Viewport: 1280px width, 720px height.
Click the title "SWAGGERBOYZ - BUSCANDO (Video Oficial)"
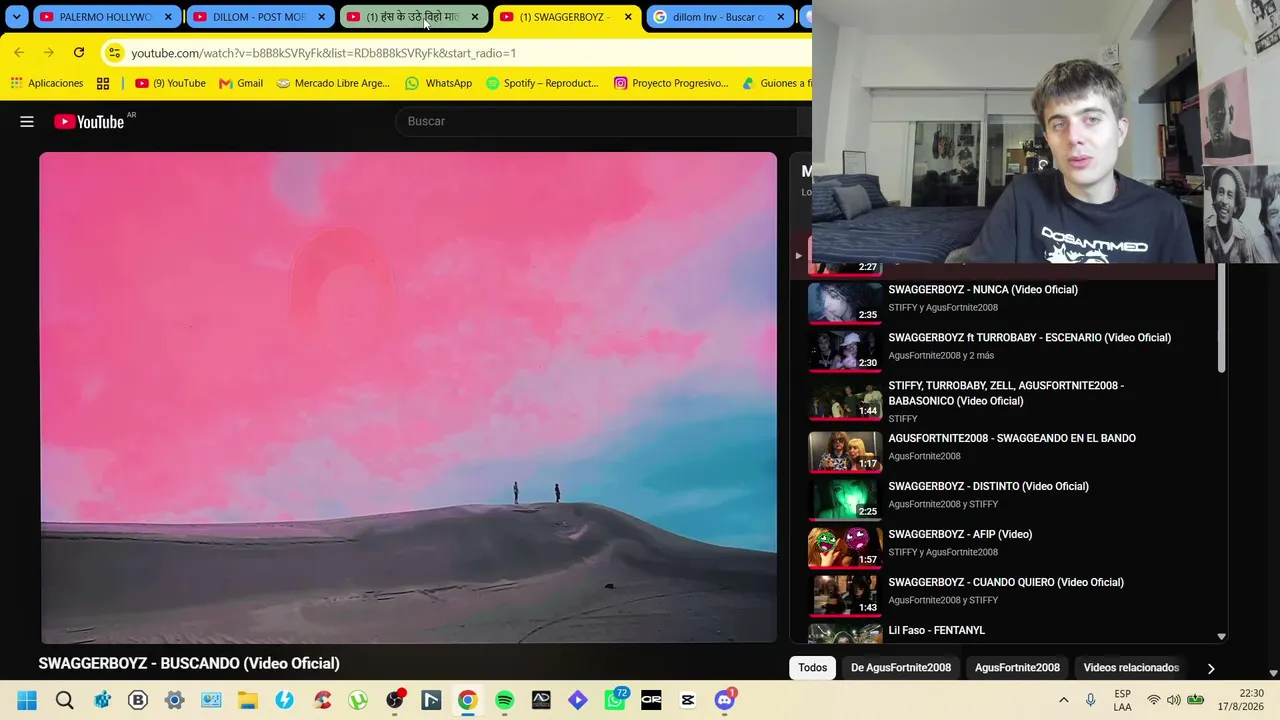189,663
